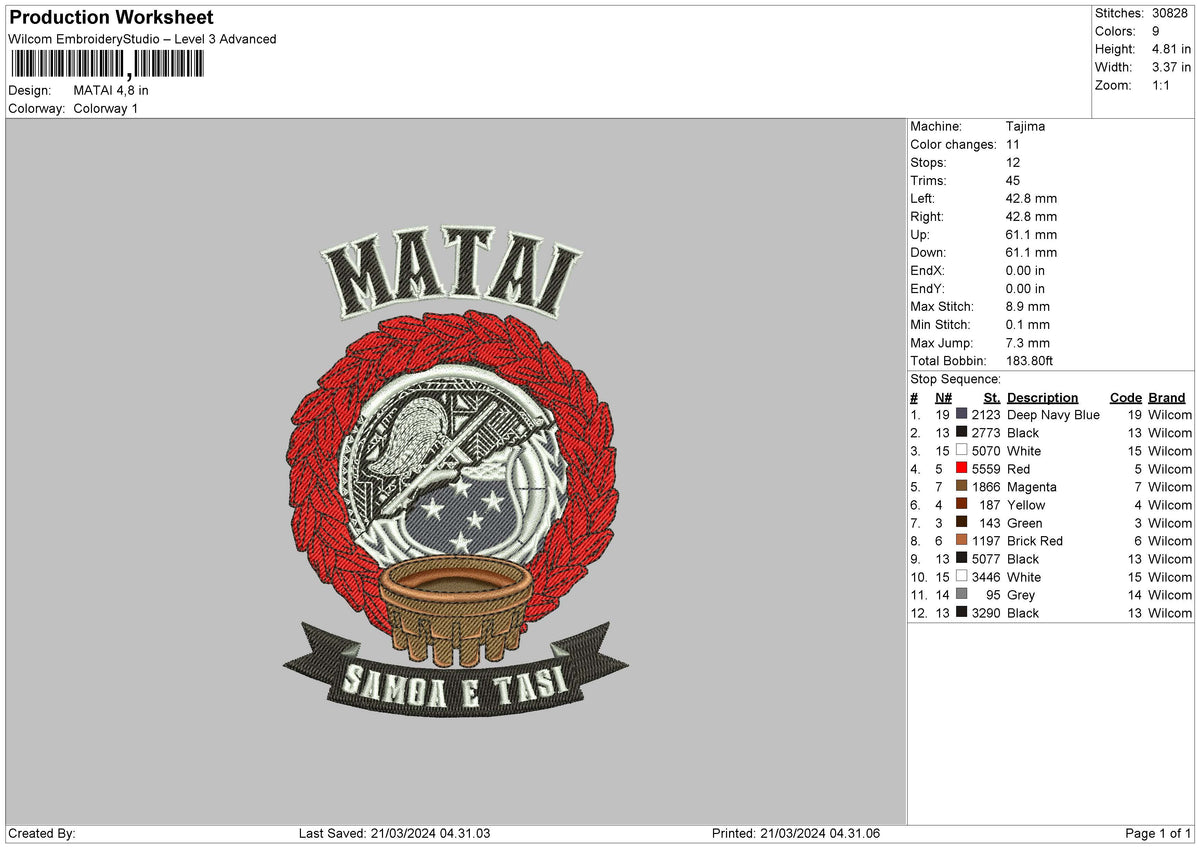
Task: Click the Up measurement 61.1 mm
Action: 1031,234
